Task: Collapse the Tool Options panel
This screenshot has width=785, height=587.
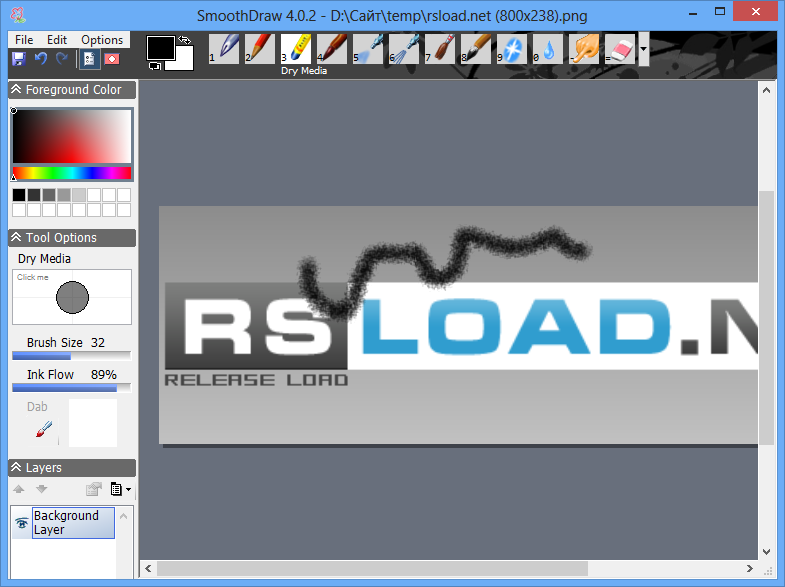Action: [x=16, y=237]
